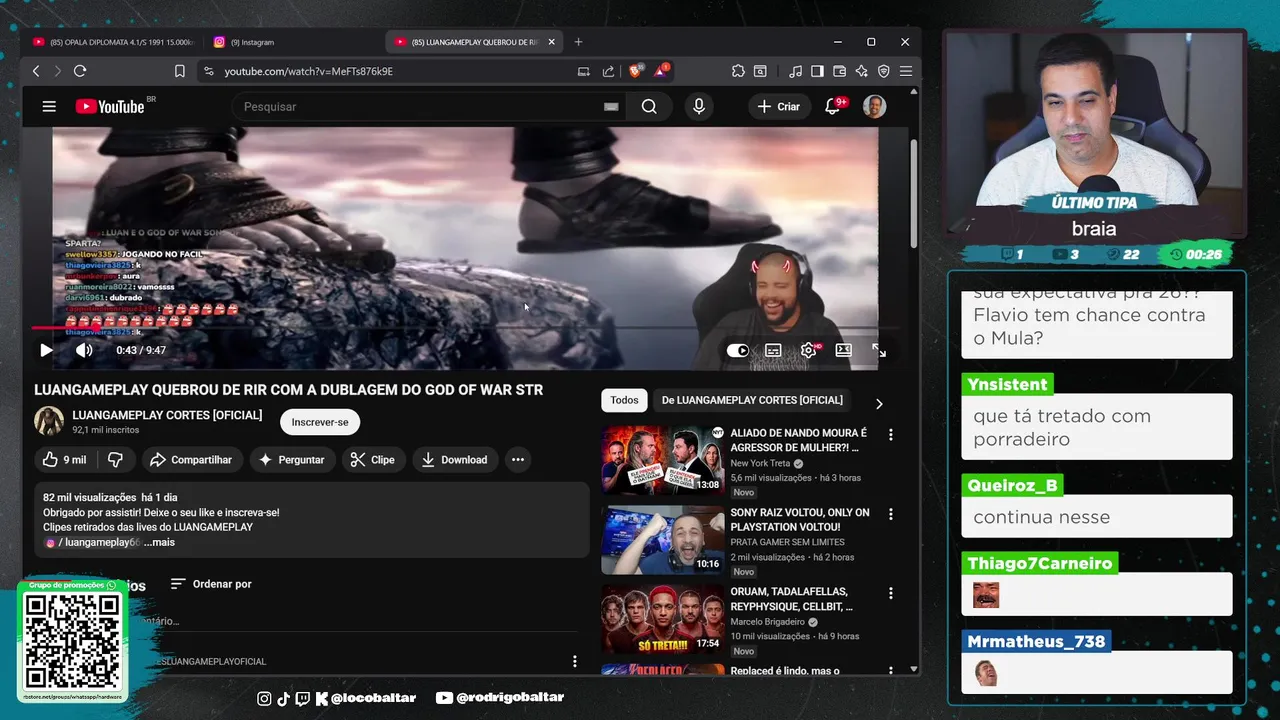Image resolution: width=1280 pixels, height=720 pixels.
Task: Click the YouTube search magnifier button
Action: tap(649, 106)
